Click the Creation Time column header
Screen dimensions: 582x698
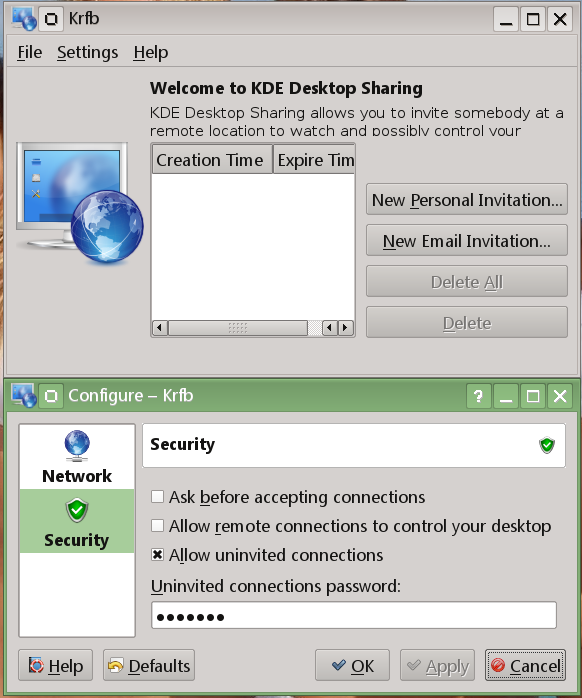pyautogui.click(x=212, y=160)
